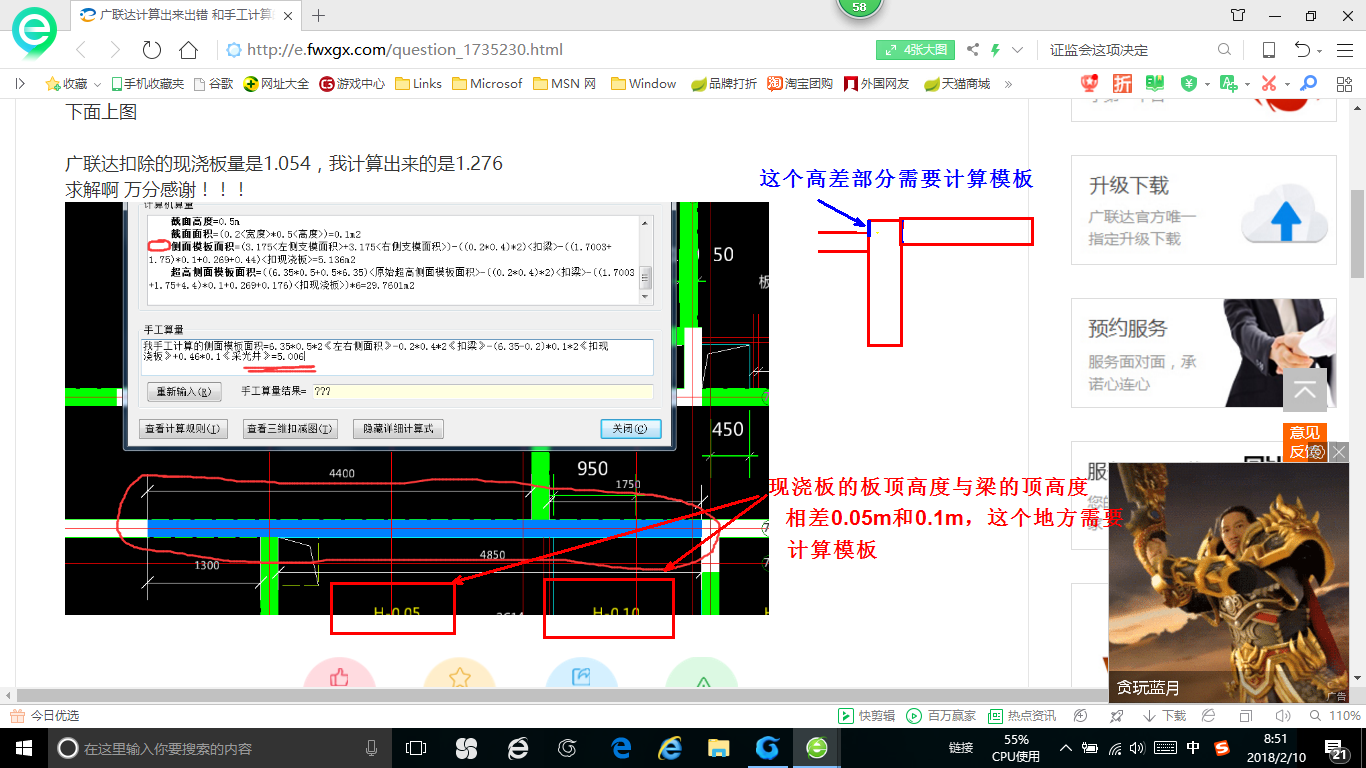
Task: Click the page vertical scrollbar
Action: (1357, 232)
